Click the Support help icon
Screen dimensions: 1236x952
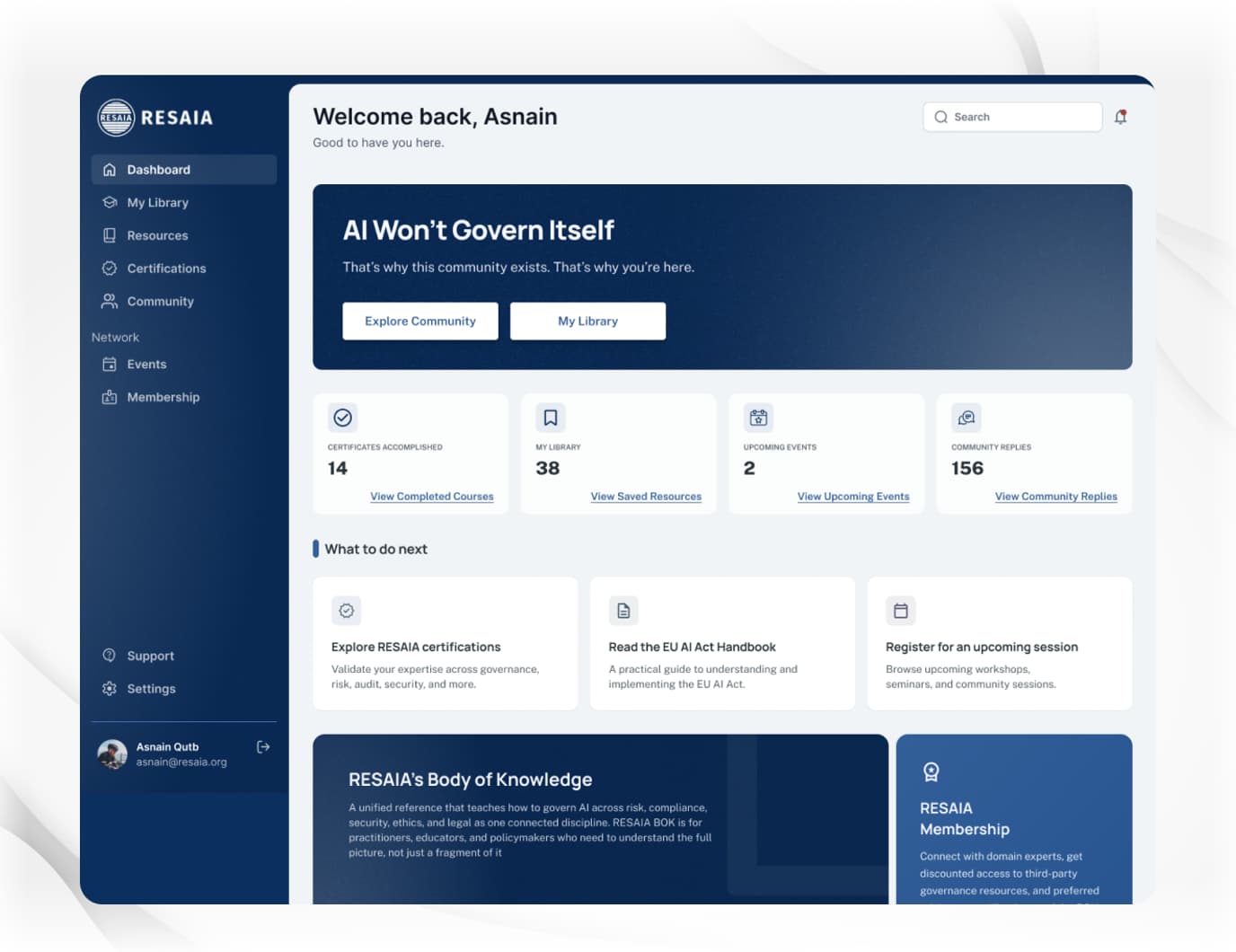click(110, 656)
